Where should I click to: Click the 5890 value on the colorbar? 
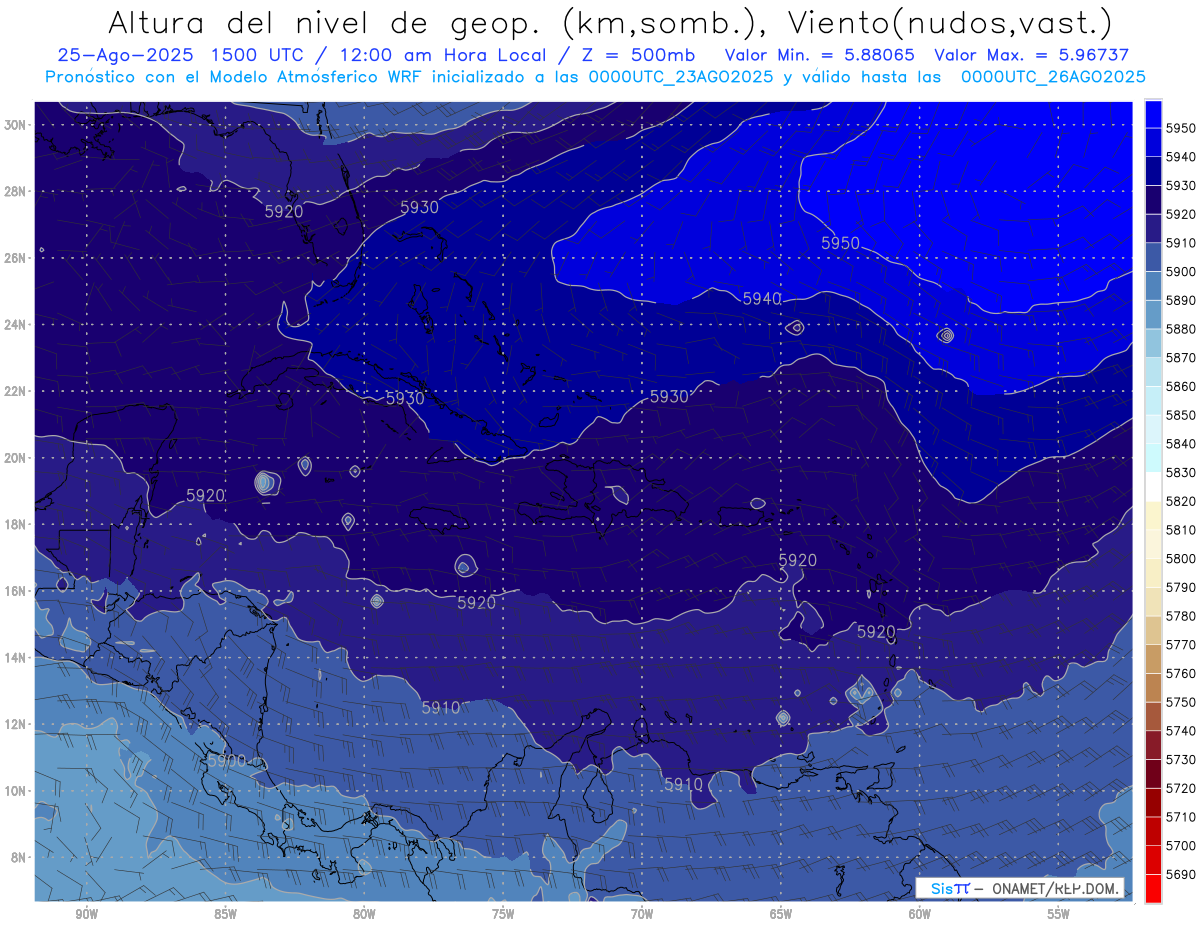(x=1180, y=300)
